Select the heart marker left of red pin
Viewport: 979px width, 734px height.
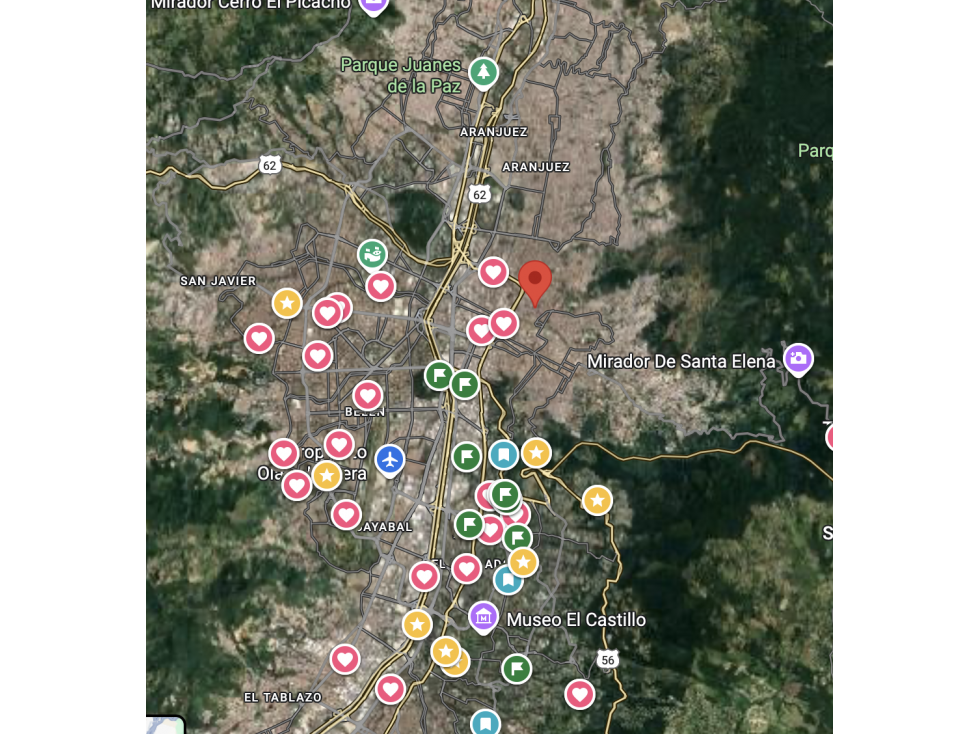[493, 272]
